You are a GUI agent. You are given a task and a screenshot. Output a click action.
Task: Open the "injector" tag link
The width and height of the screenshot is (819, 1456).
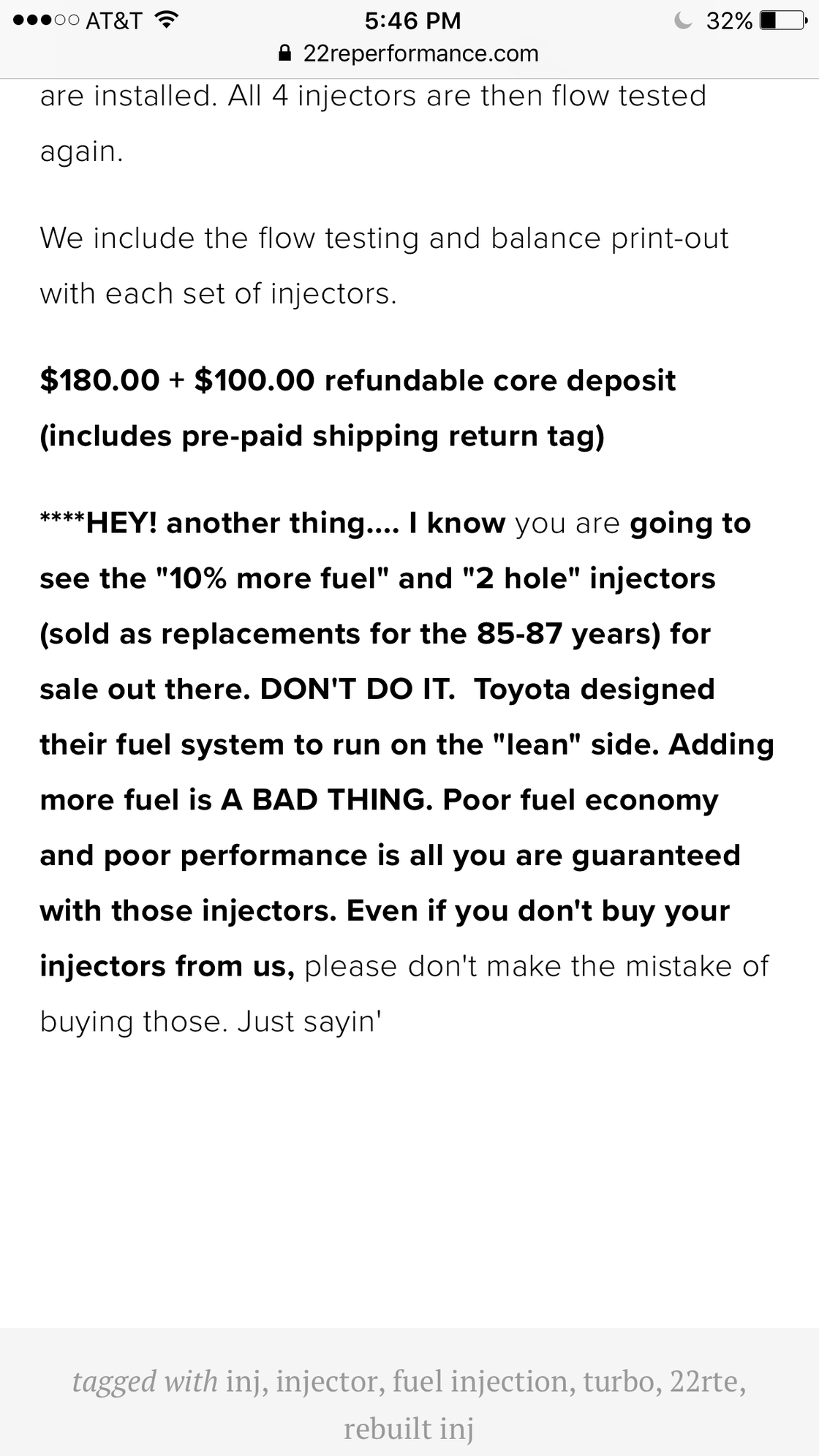(x=327, y=1381)
